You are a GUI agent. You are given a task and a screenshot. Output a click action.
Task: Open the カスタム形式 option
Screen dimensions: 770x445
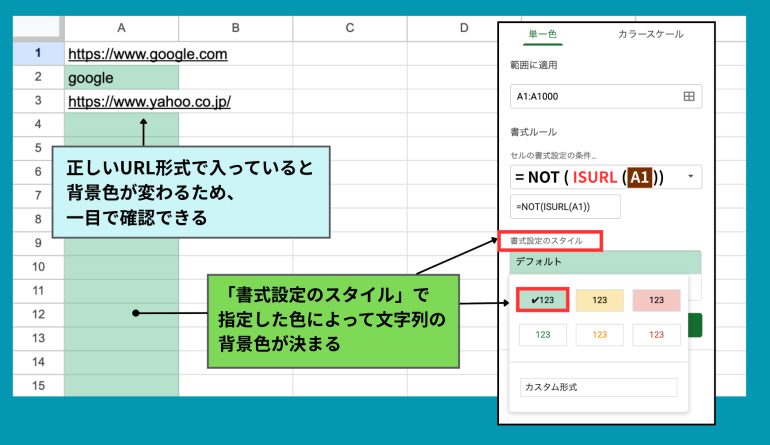click(598, 387)
